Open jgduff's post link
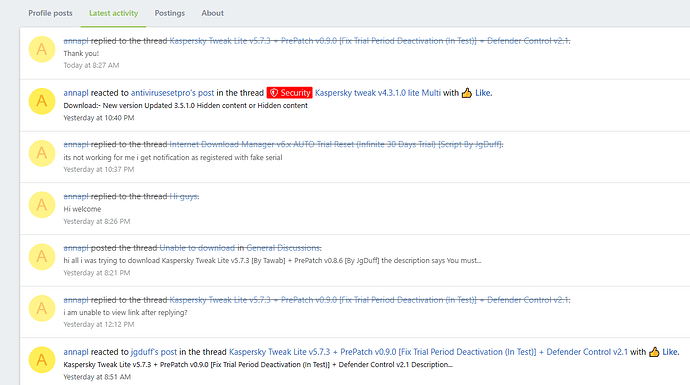Screen dimensions: 690x385 click(x=154, y=352)
